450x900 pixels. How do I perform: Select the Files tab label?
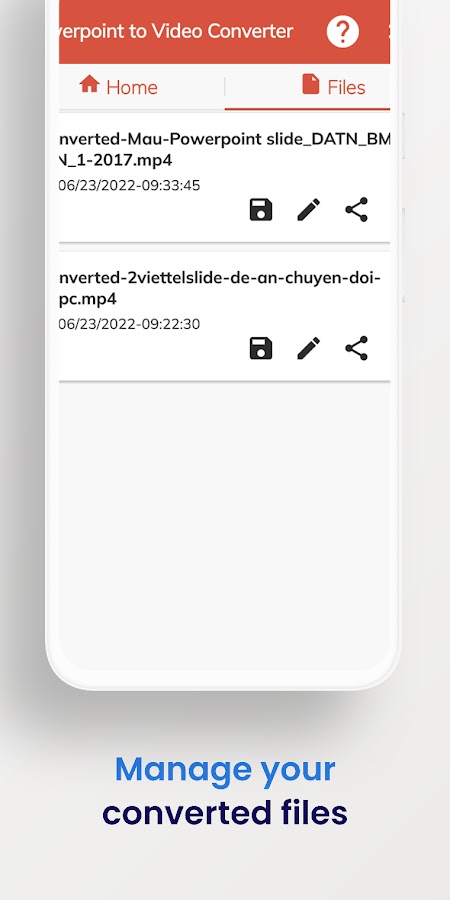(x=346, y=87)
